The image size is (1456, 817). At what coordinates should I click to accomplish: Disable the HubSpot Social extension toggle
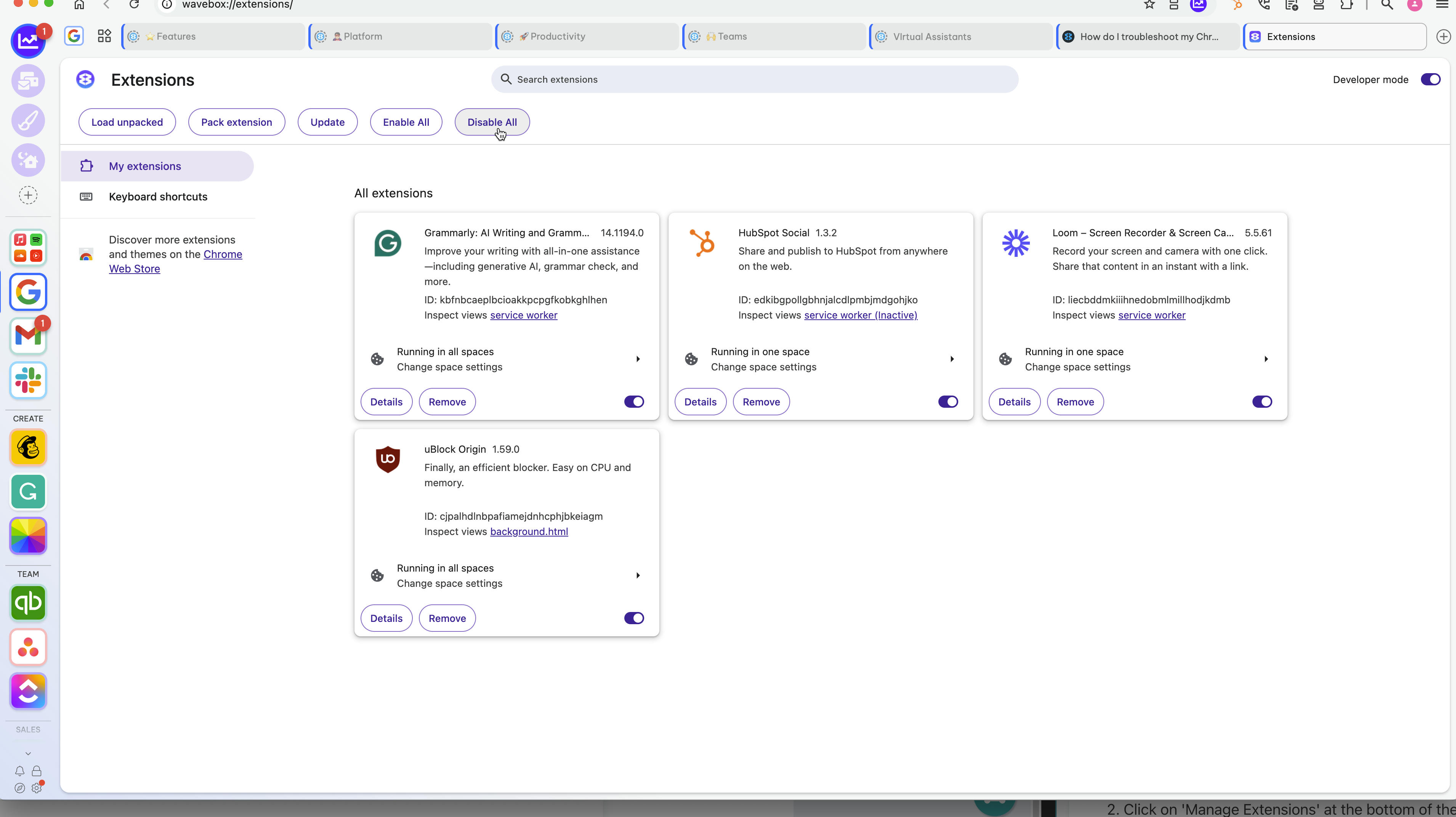948,402
